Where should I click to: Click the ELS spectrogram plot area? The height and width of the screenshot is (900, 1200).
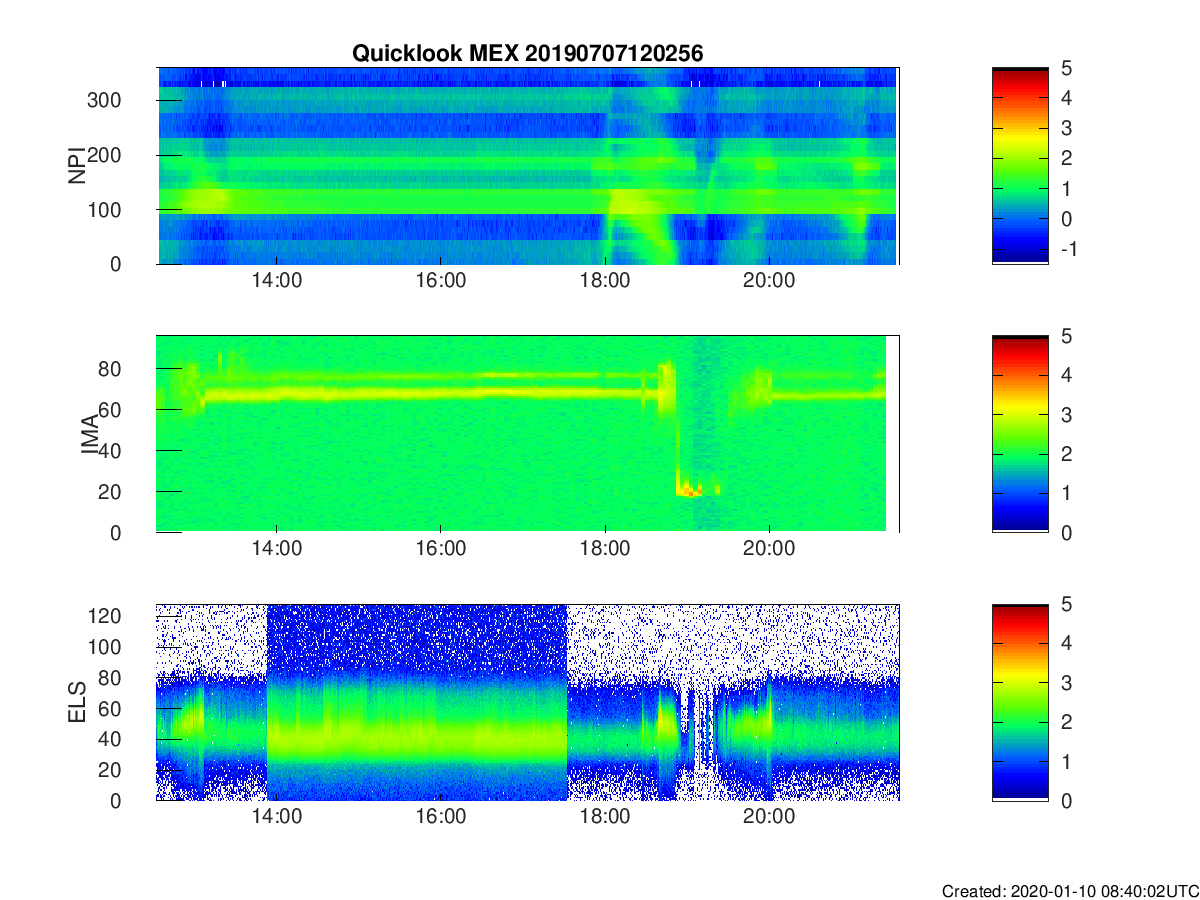528,702
